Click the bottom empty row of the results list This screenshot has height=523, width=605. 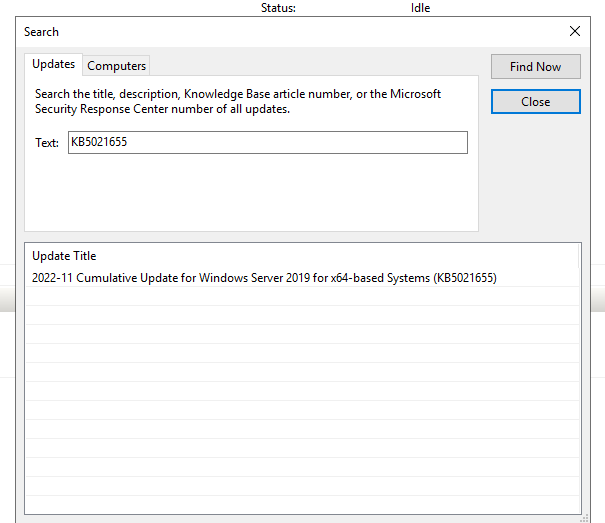302,505
